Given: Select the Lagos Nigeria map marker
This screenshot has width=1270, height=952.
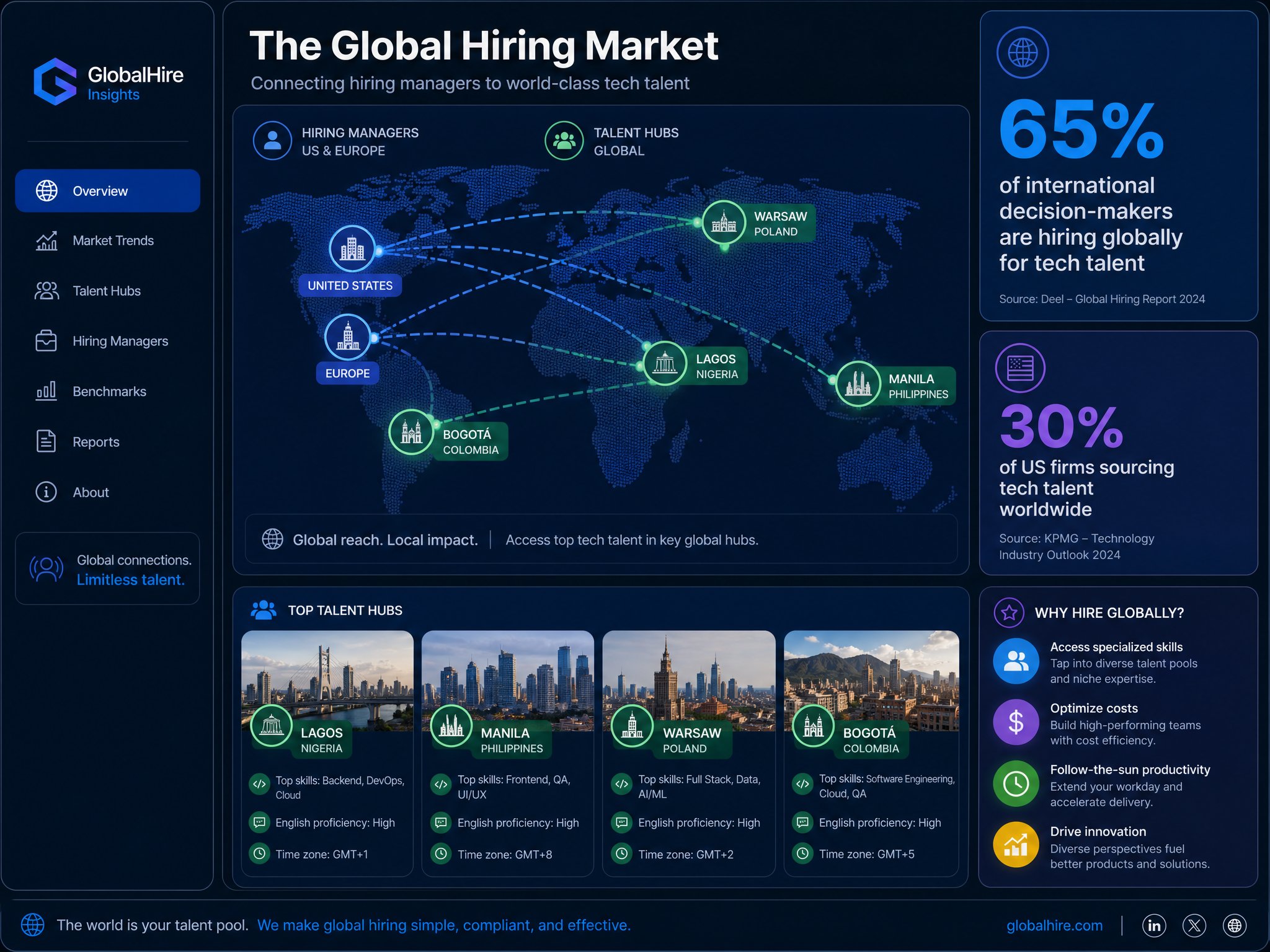Looking at the screenshot, I should coord(665,363).
